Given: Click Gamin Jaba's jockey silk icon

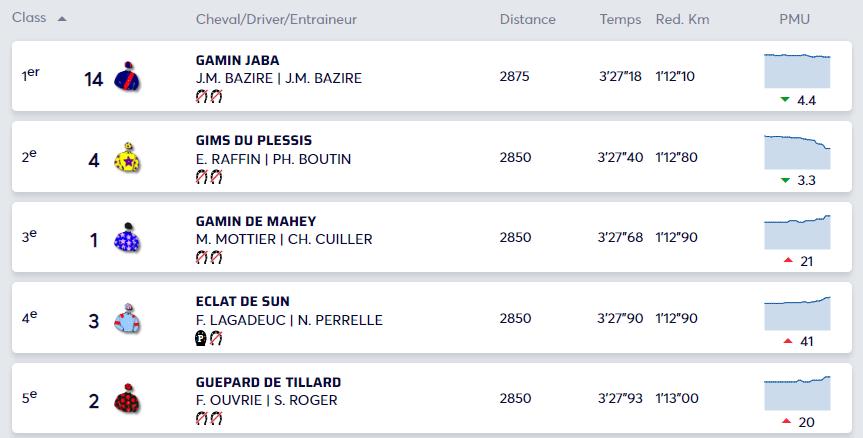Looking at the screenshot, I should click(127, 77).
